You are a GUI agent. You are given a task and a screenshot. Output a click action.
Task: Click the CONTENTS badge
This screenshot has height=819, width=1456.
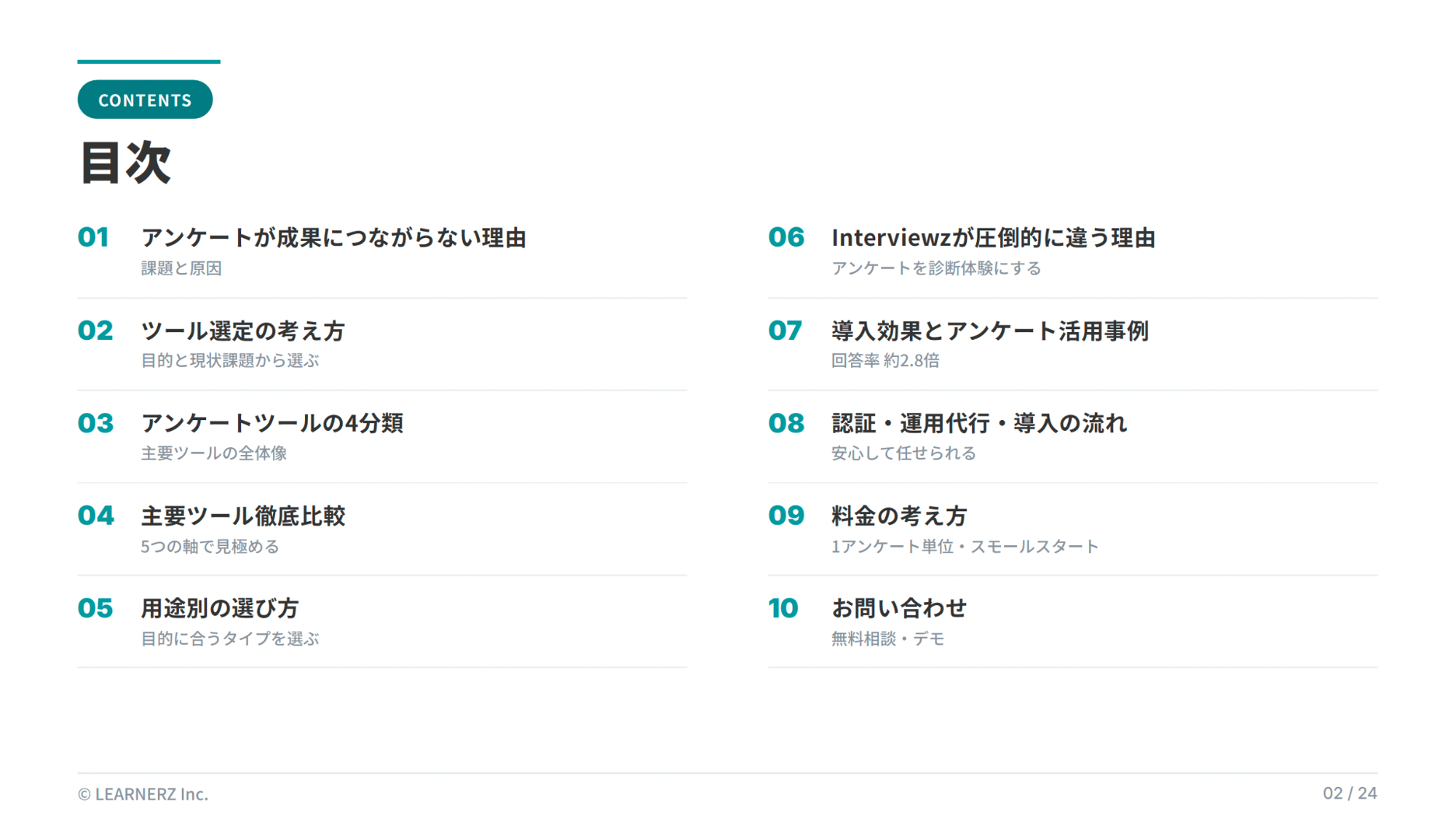[x=145, y=100]
